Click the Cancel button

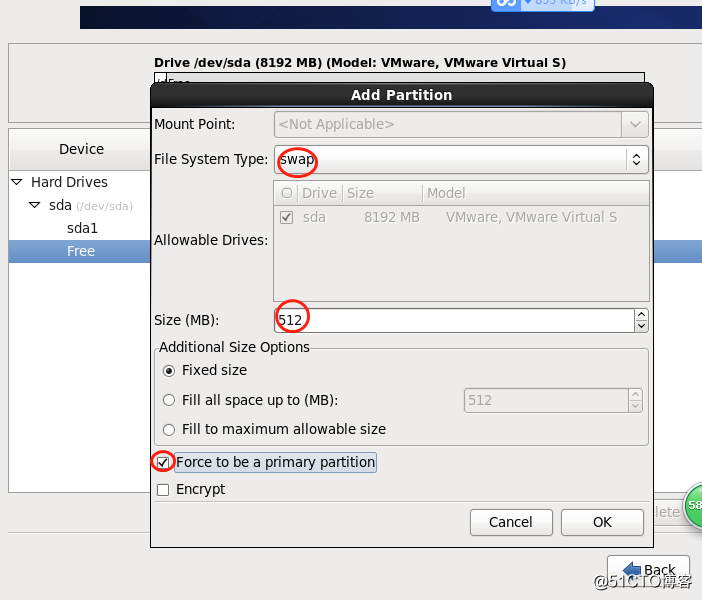click(x=511, y=522)
